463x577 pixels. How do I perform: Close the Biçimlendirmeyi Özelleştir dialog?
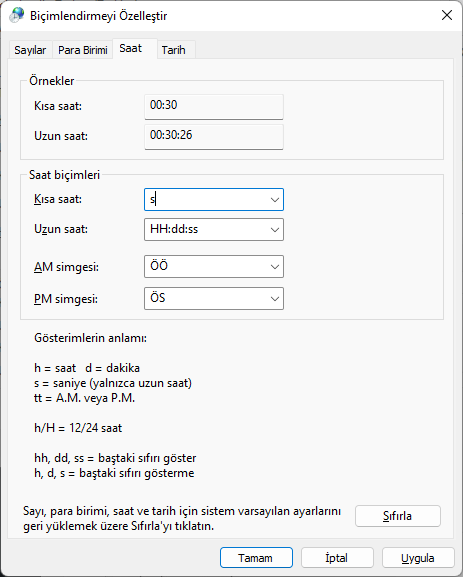tap(447, 15)
